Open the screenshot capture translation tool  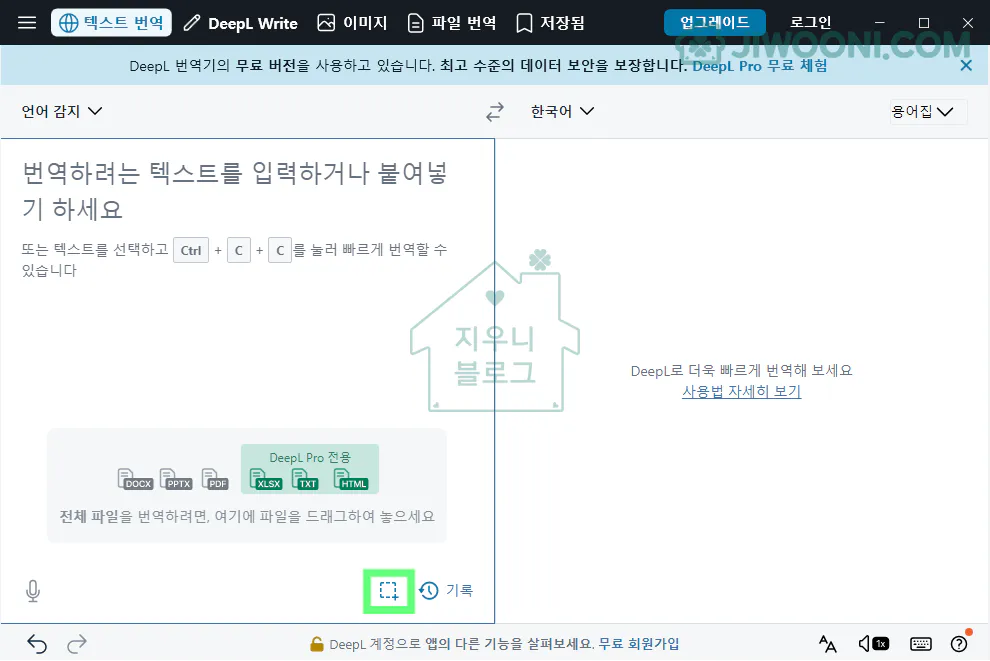click(389, 591)
